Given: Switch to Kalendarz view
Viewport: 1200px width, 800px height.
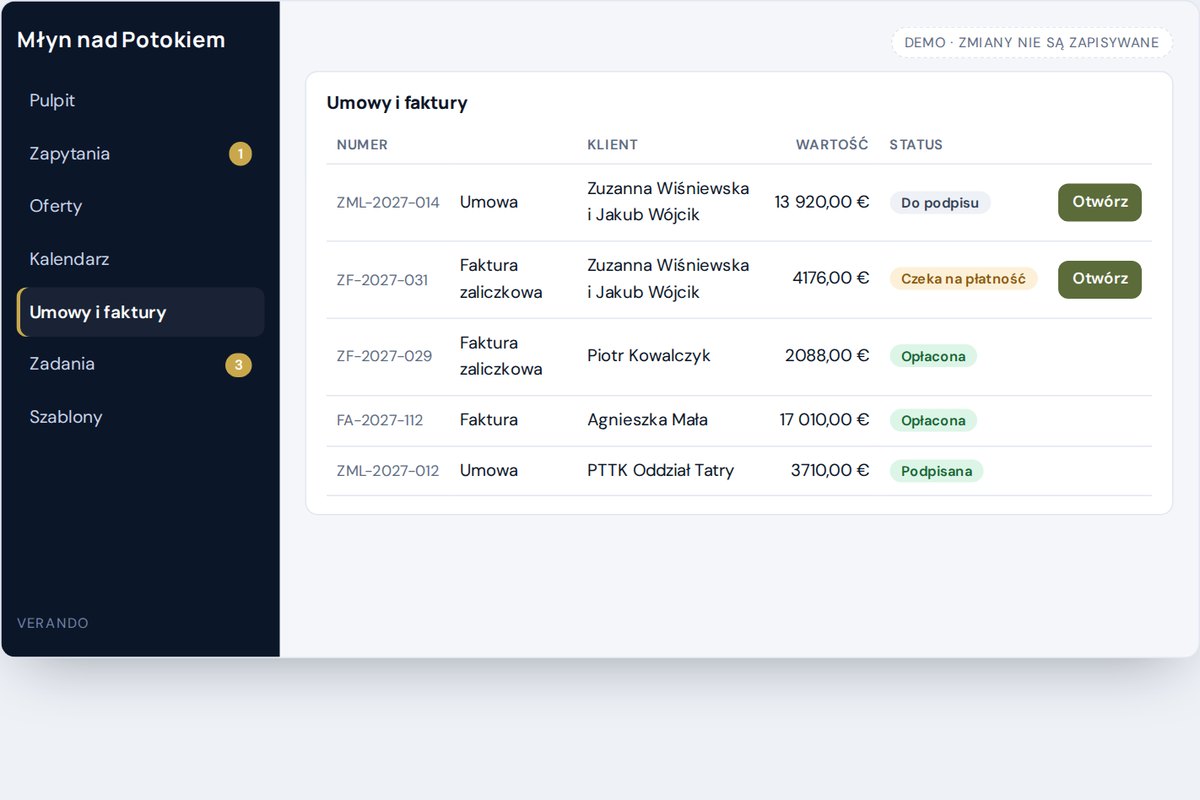Looking at the screenshot, I should tap(140, 259).
